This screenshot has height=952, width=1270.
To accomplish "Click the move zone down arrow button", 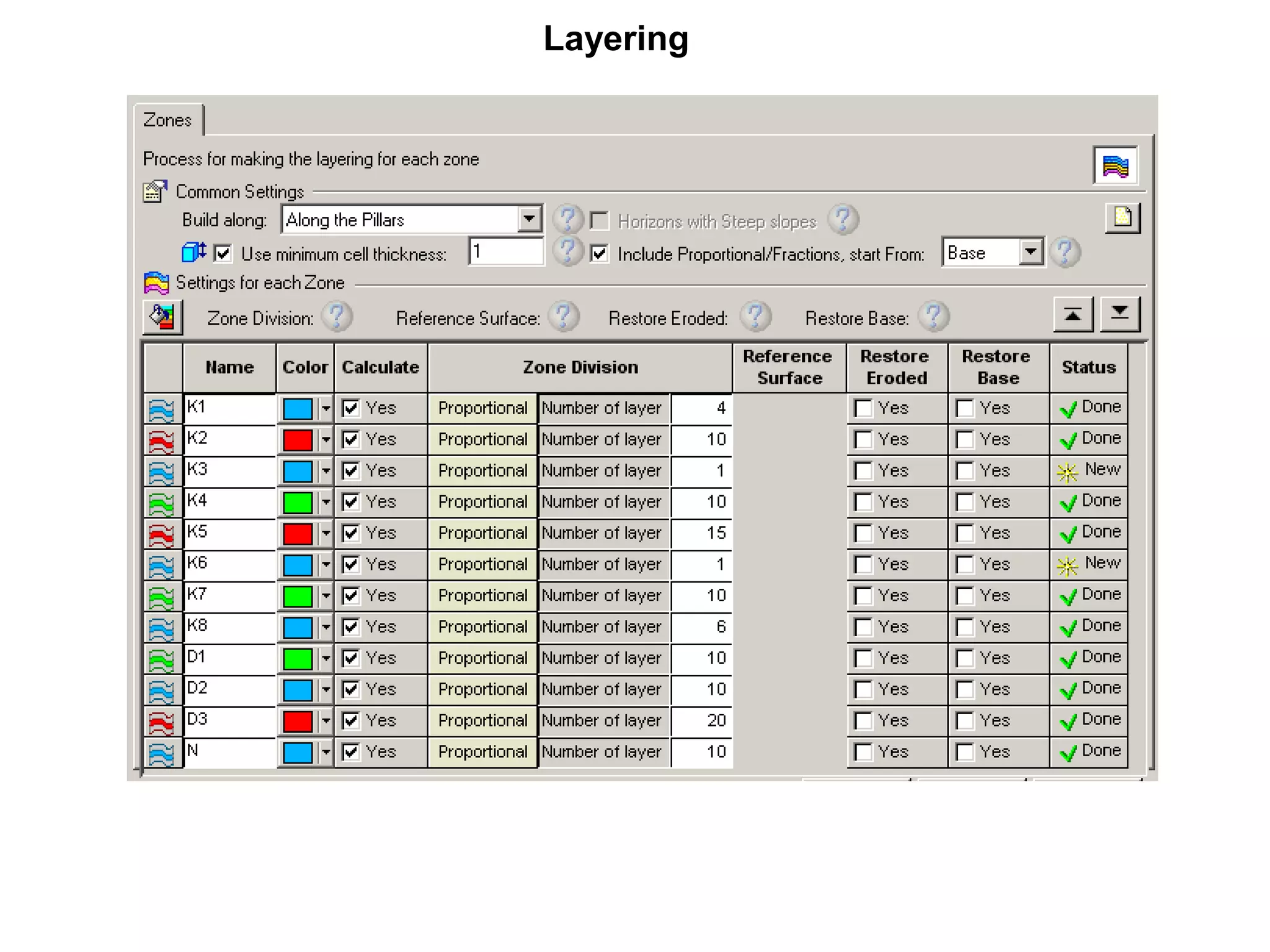I will pos(1119,314).
